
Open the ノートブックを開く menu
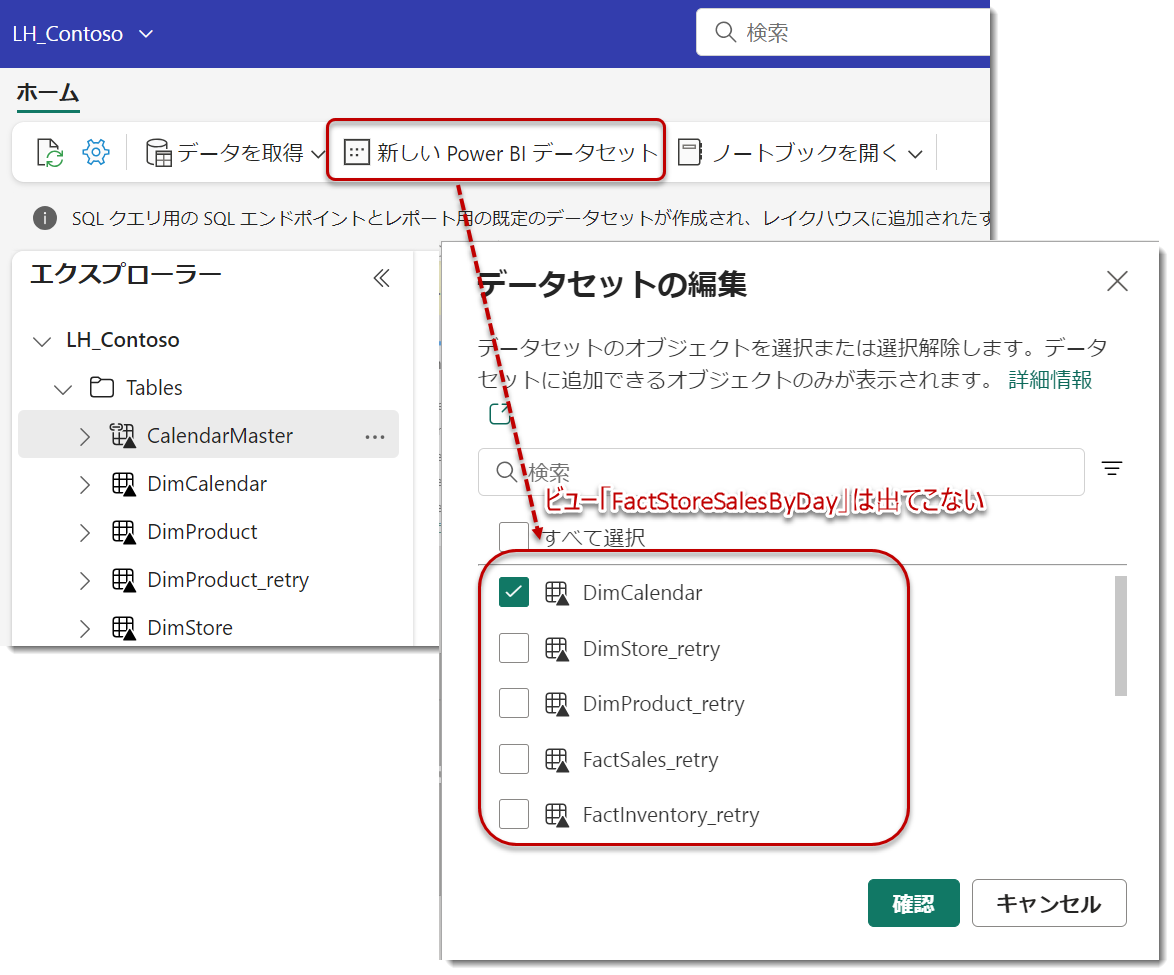point(800,153)
